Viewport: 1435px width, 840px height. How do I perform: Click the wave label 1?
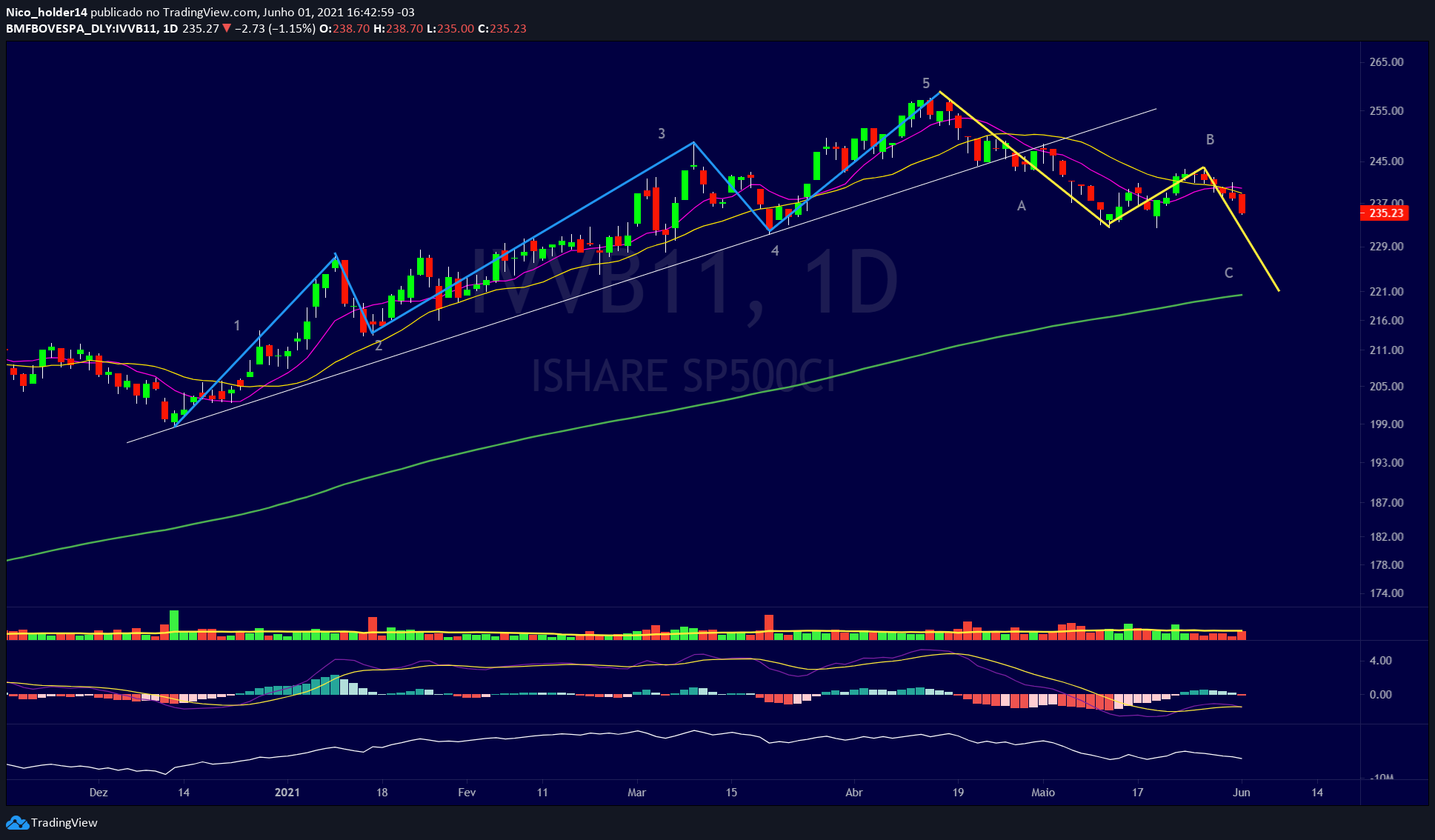237,325
